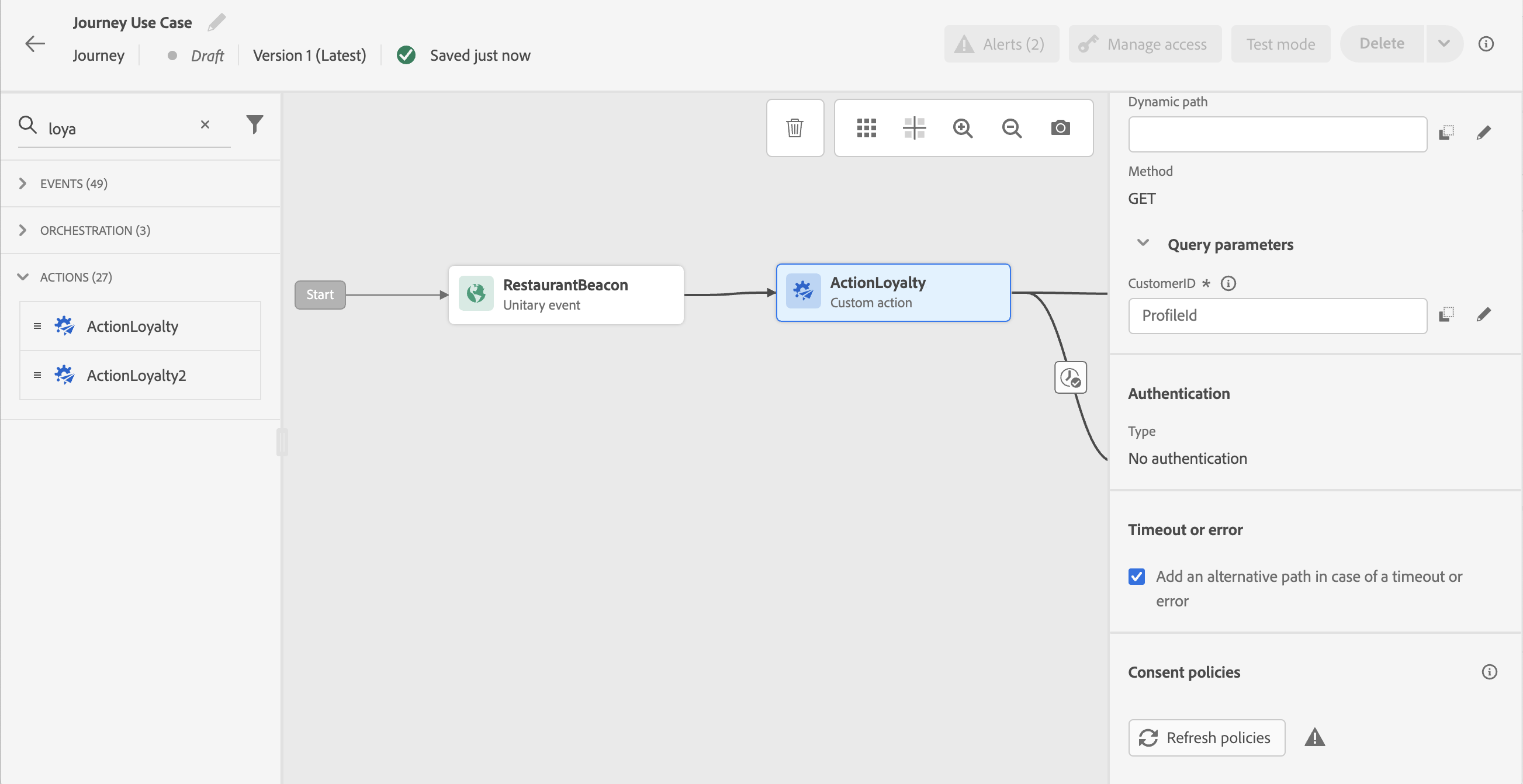1523x784 pixels.
Task: Collapse the Query parameters section
Action: (x=1143, y=244)
